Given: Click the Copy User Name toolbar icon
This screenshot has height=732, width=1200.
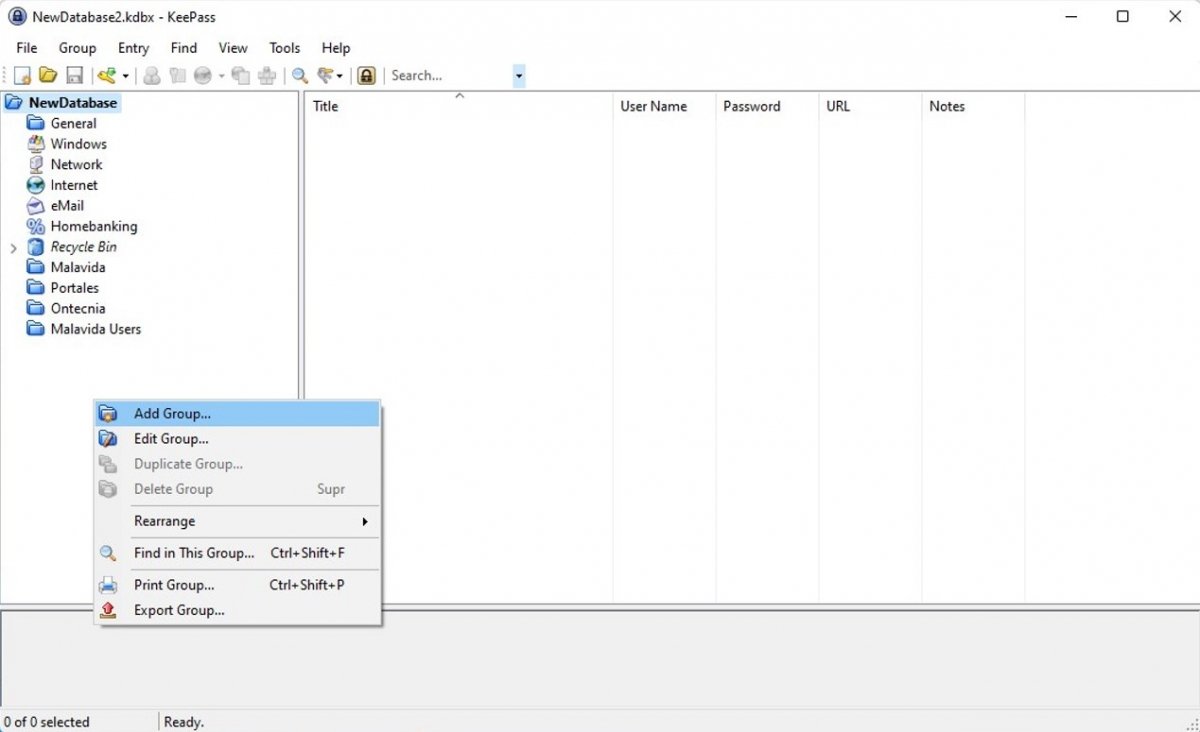Looking at the screenshot, I should pos(152,75).
